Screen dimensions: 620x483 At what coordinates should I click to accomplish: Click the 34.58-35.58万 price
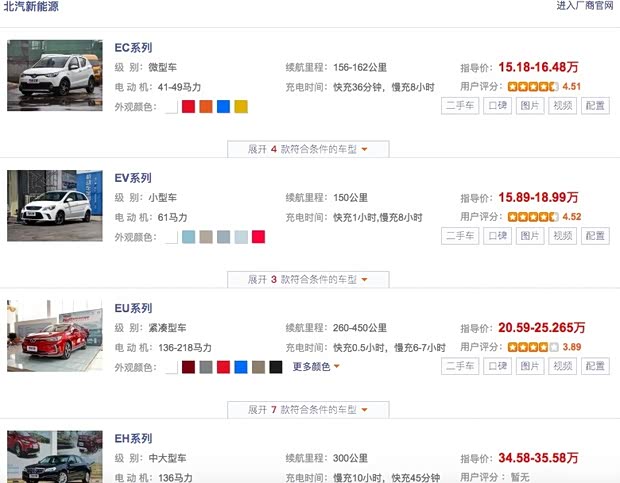tap(538, 458)
